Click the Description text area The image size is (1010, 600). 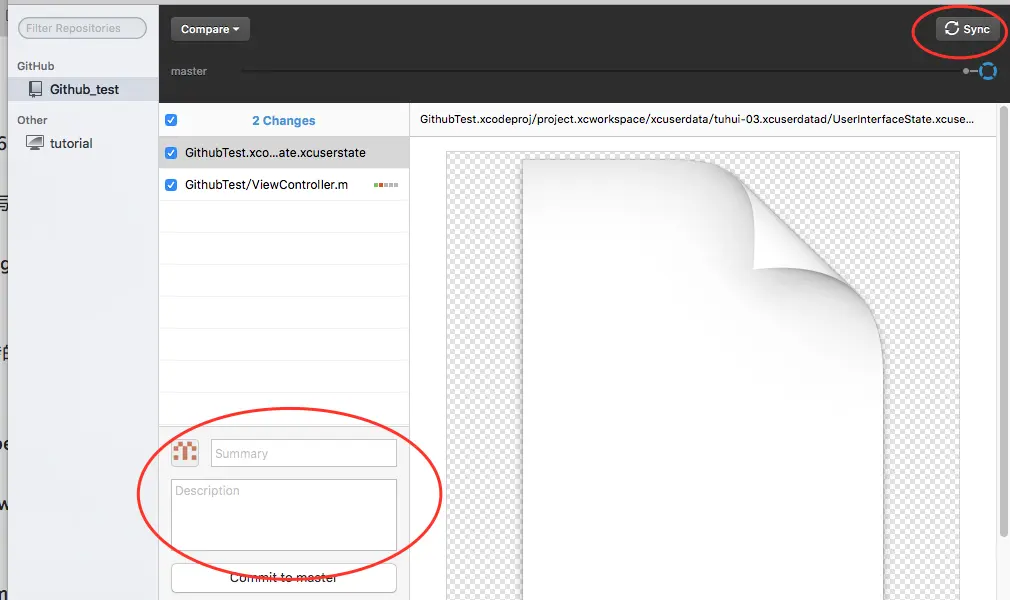(284, 515)
